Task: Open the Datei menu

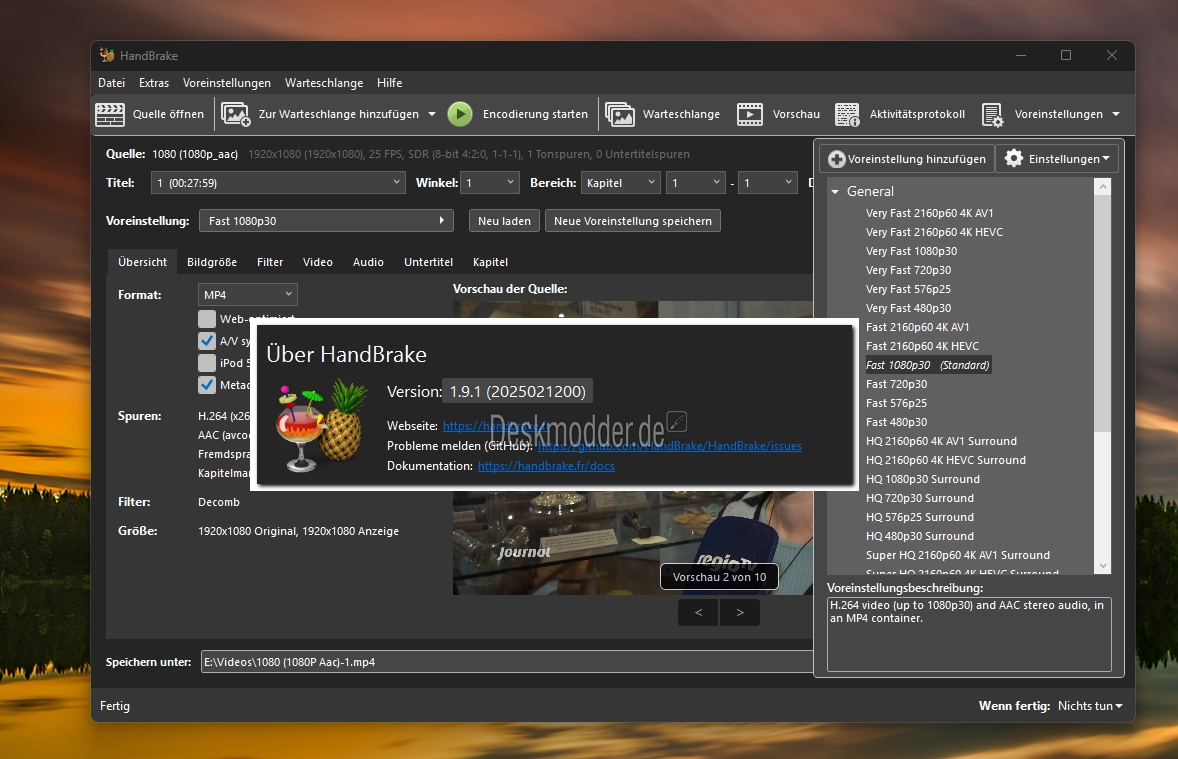Action: (x=111, y=83)
